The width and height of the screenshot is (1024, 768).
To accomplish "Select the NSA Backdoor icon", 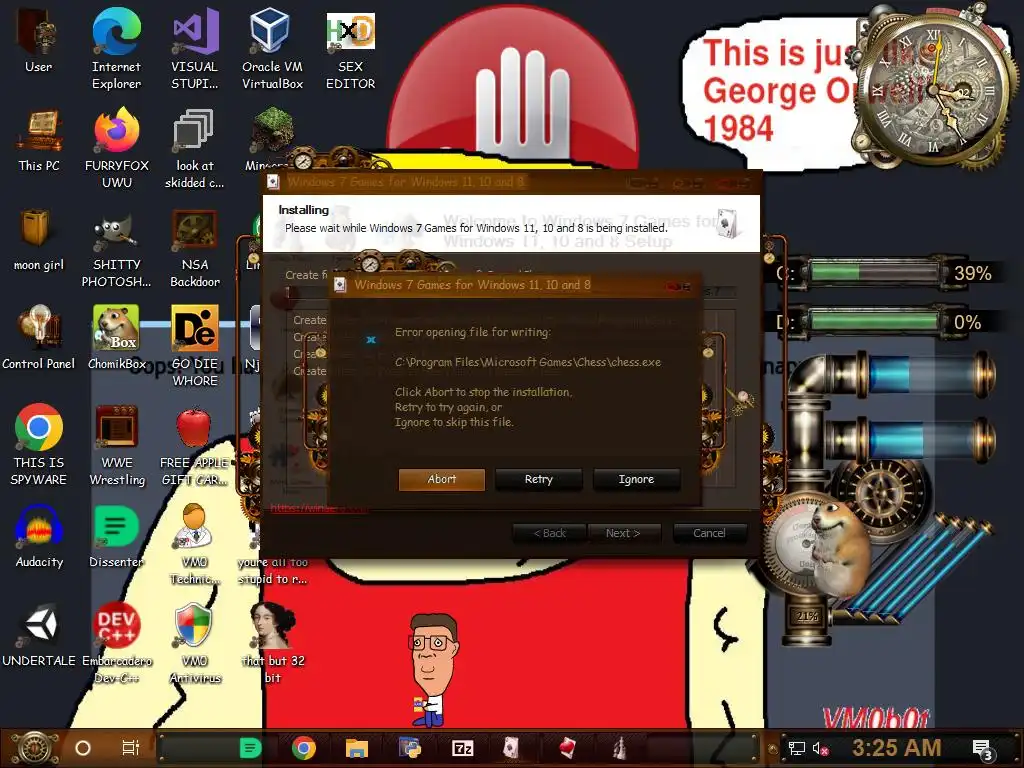I will point(195,248).
